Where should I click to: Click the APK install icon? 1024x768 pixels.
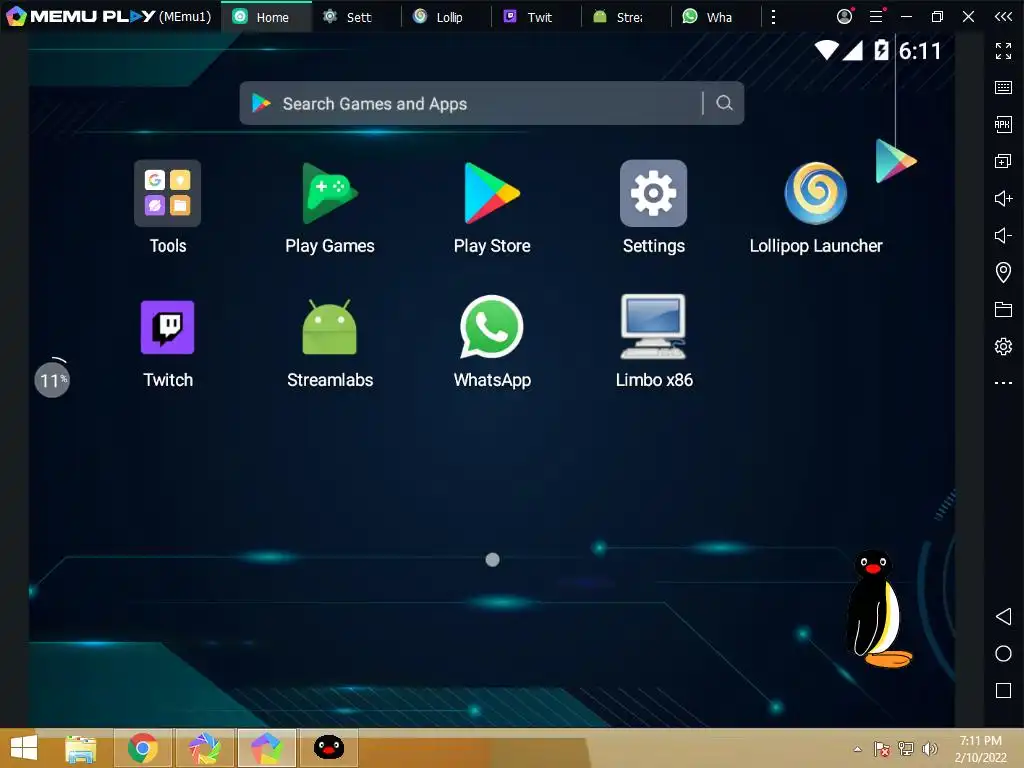click(1003, 124)
